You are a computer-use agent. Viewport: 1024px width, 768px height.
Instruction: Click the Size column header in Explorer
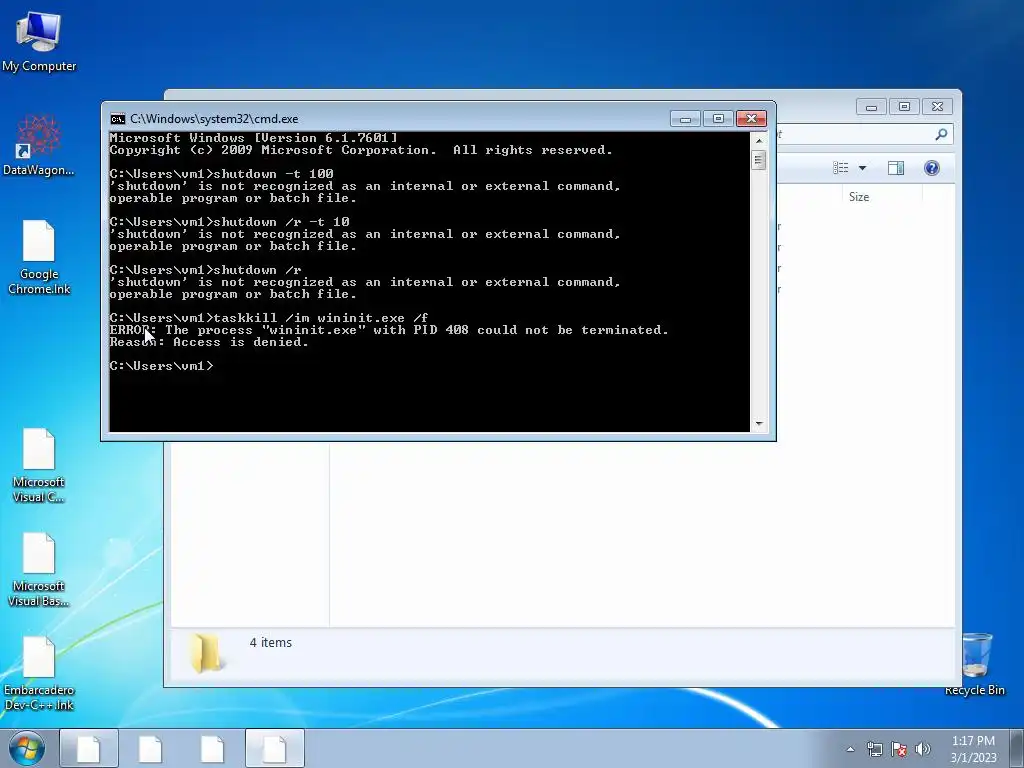coord(859,197)
